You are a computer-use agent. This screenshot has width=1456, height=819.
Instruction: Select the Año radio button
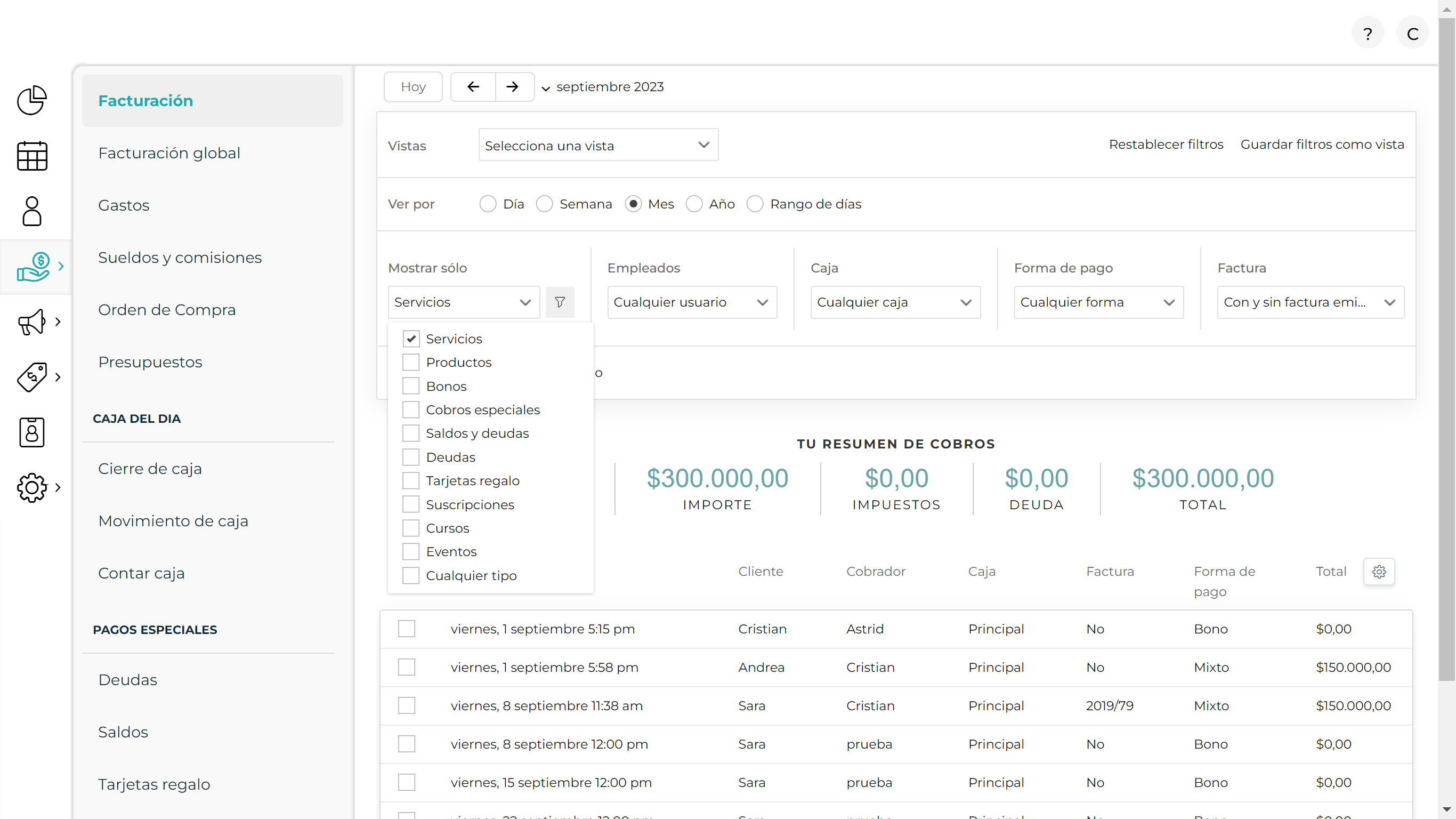tap(693, 204)
